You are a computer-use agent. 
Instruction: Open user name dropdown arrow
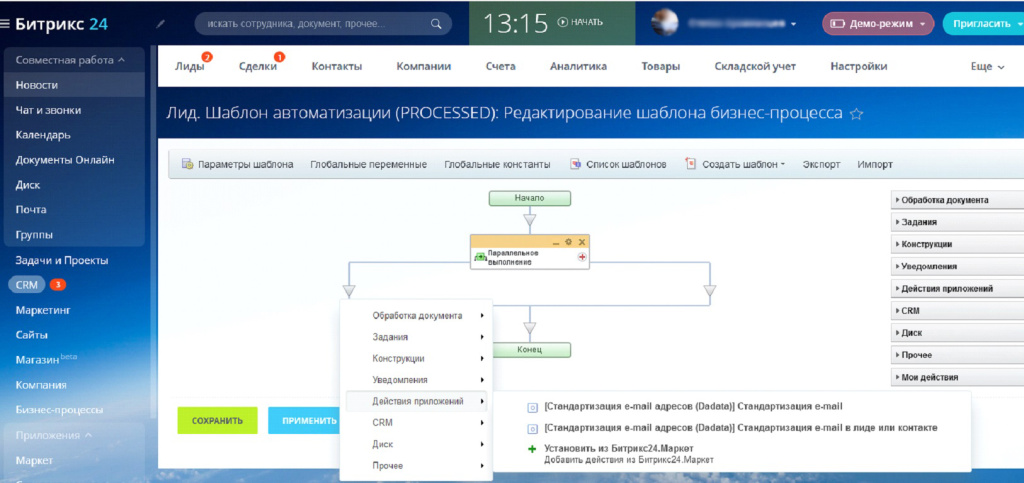coord(793,24)
